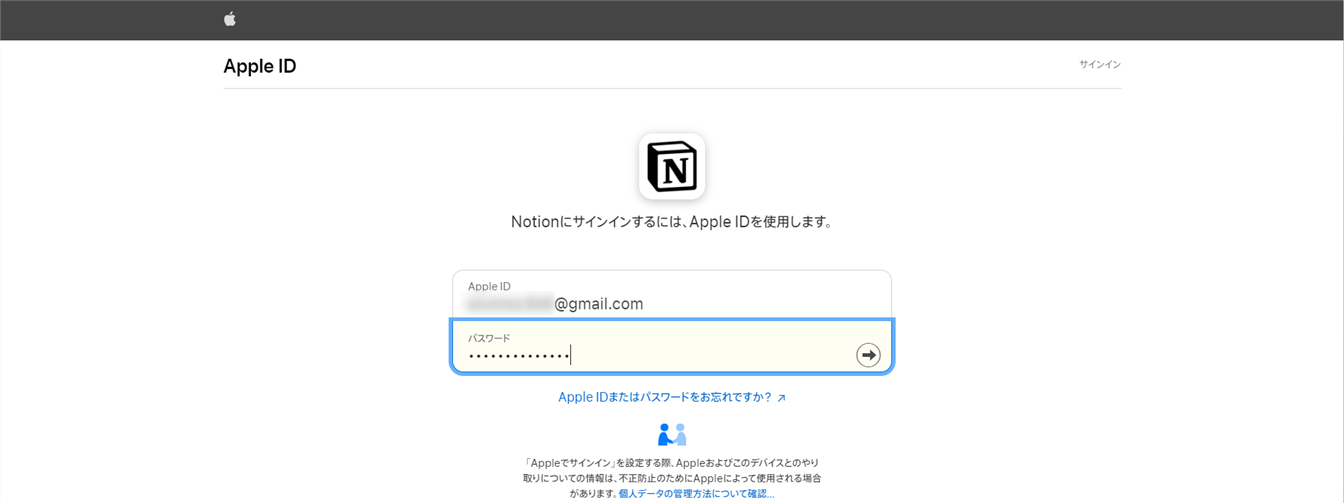
Task: Click the 'NotionにサインインするにはApple ID' message
Action: (672, 222)
